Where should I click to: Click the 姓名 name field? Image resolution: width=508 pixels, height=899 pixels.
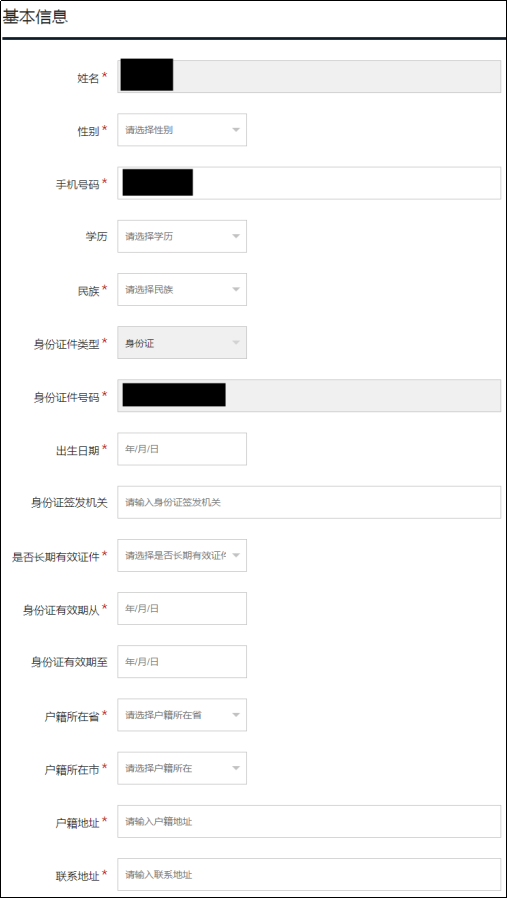309,76
